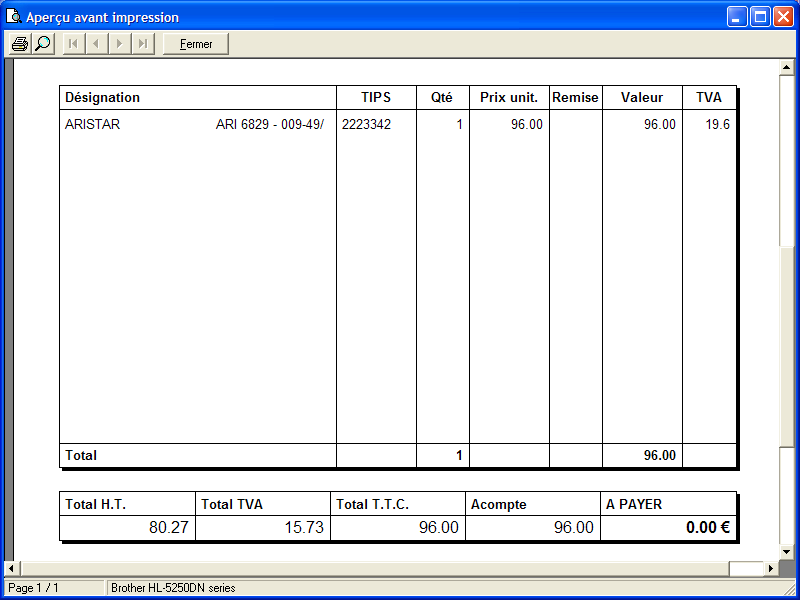Click the document icon in title bar
The height and width of the screenshot is (600, 800).
pyautogui.click(x=14, y=17)
